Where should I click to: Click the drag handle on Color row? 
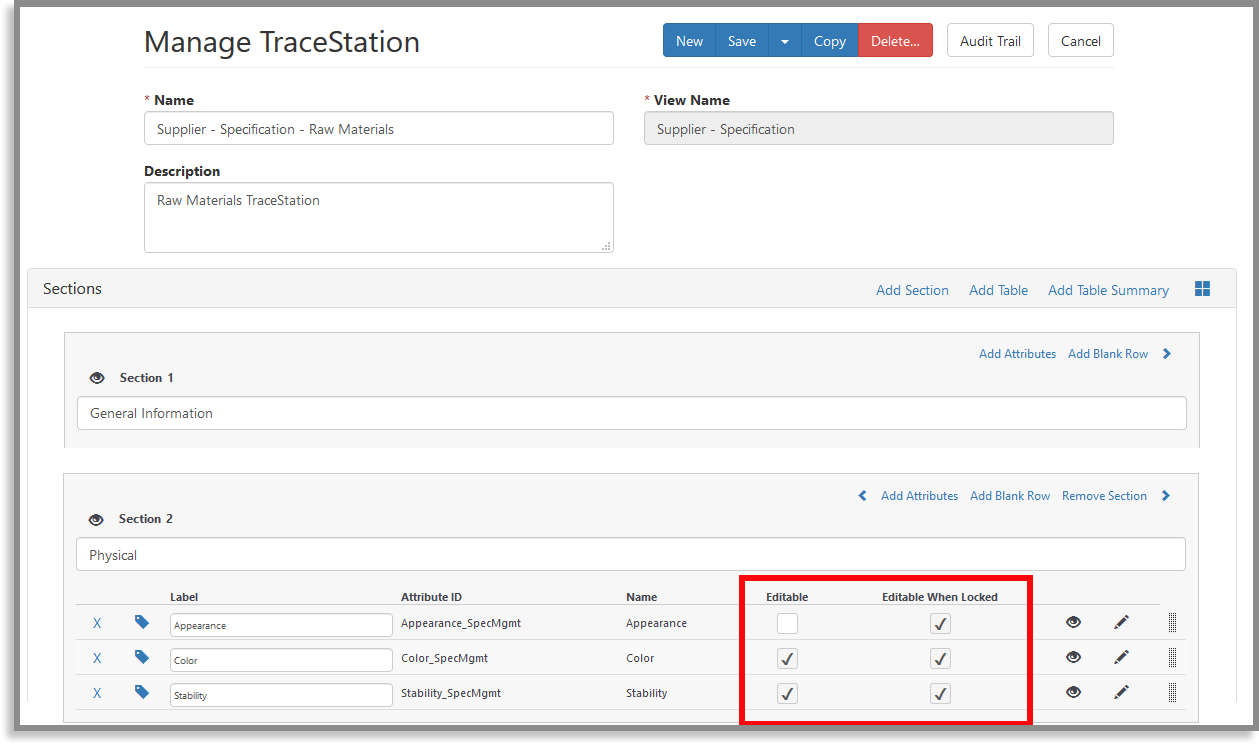coord(1172,658)
